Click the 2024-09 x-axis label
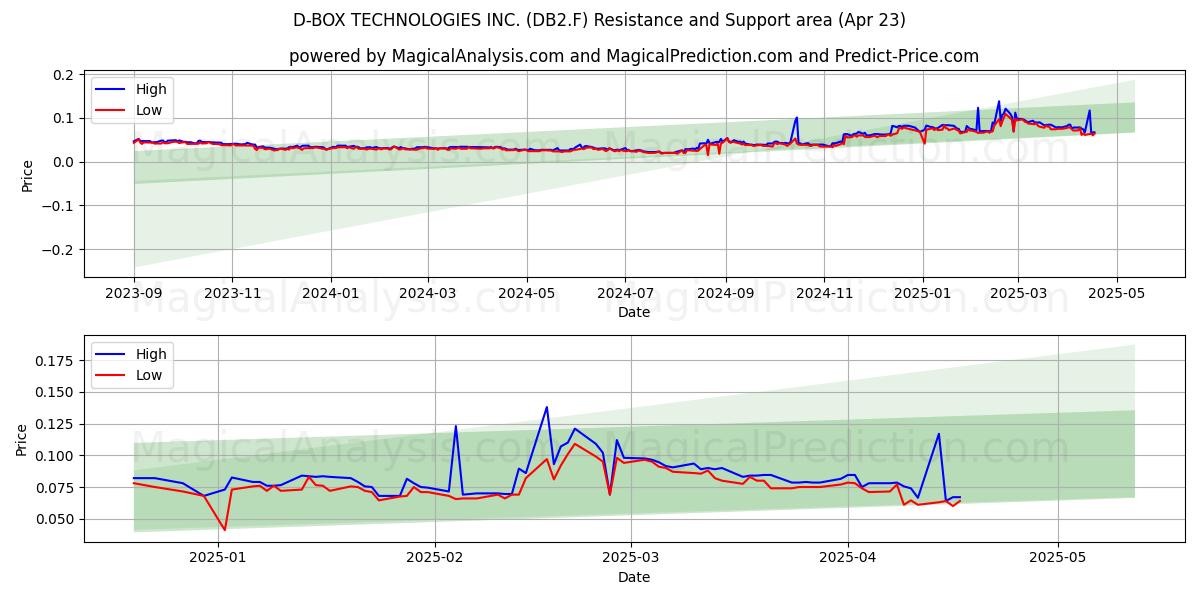Viewport: 1200px width, 600px height. coord(725,294)
